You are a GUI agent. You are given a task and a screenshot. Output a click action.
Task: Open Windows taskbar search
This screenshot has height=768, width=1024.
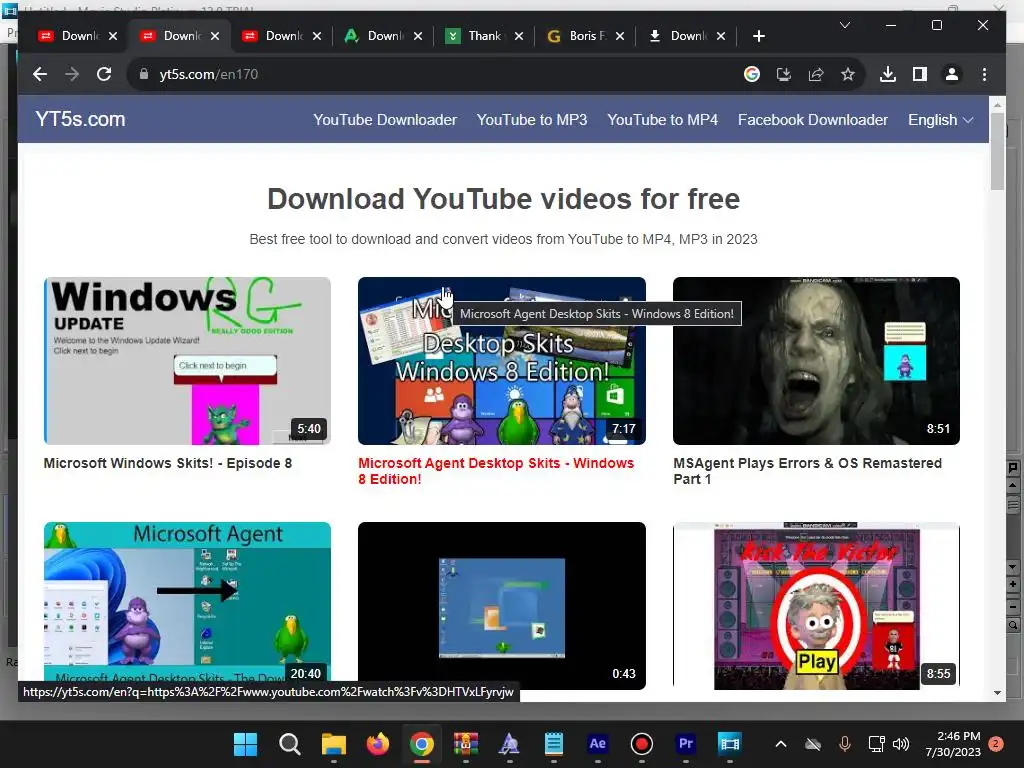tap(289, 744)
